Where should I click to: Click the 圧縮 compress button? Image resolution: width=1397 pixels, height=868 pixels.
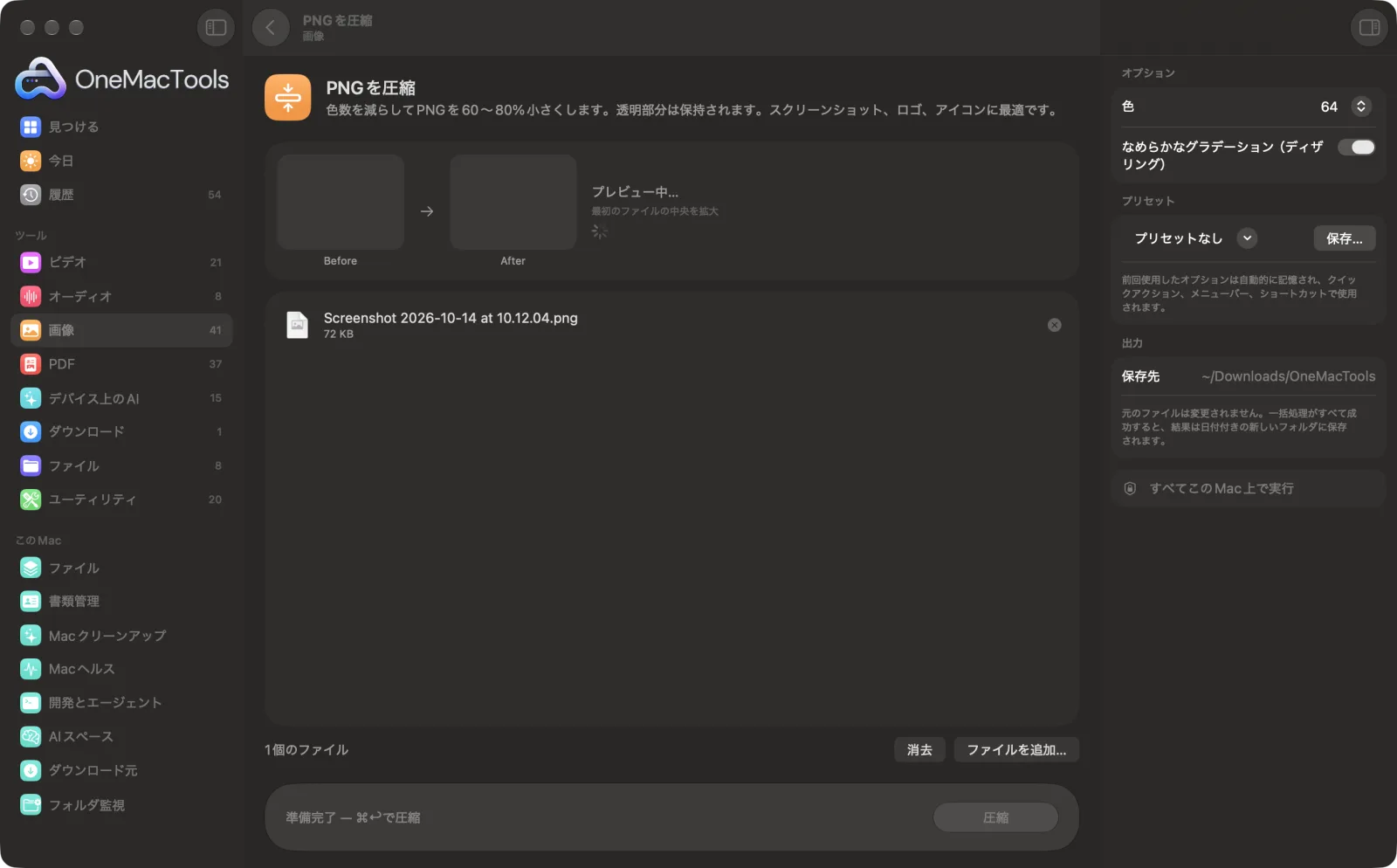coord(995,817)
